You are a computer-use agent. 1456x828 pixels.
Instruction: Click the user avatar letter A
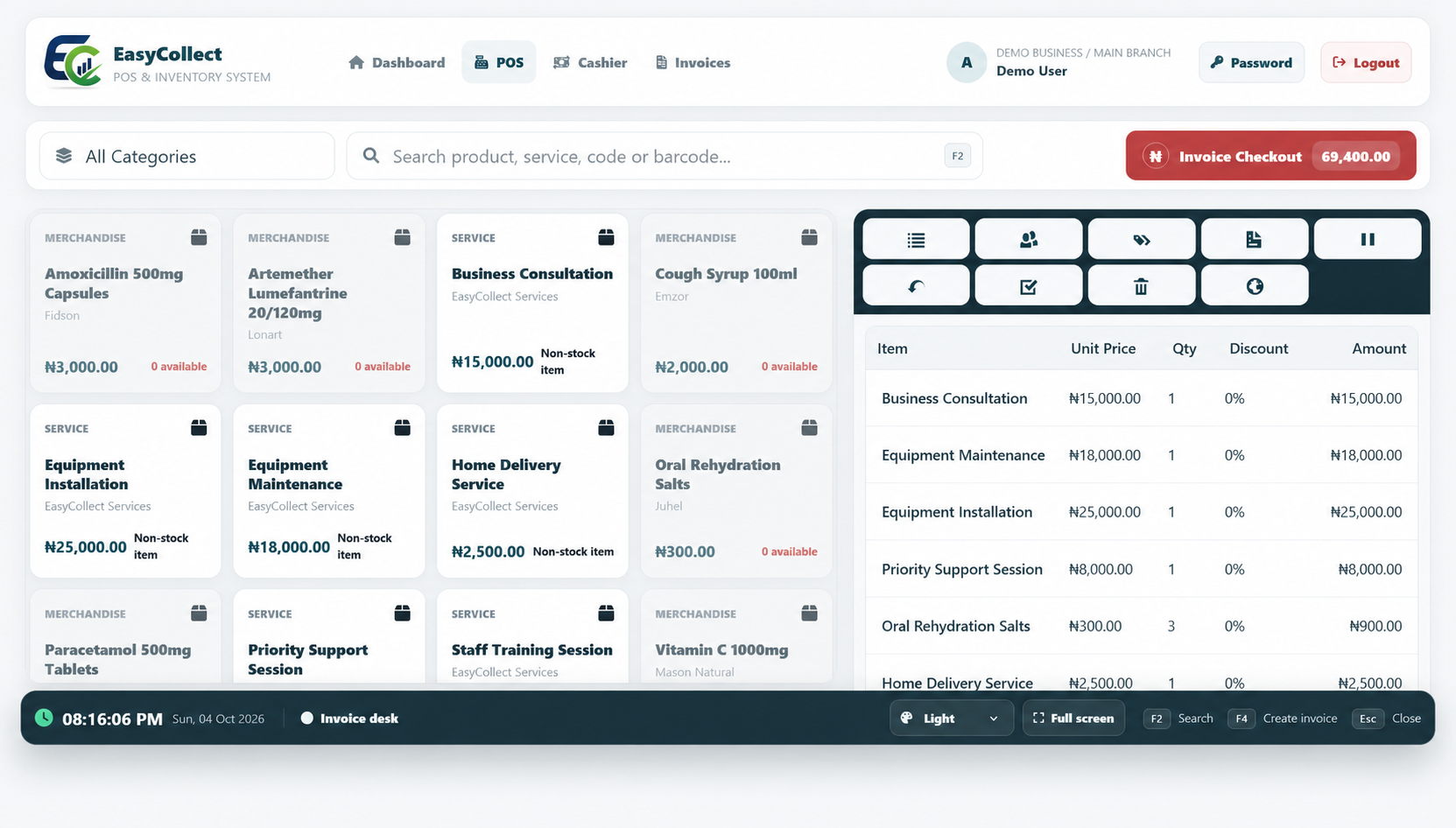[x=967, y=62]
